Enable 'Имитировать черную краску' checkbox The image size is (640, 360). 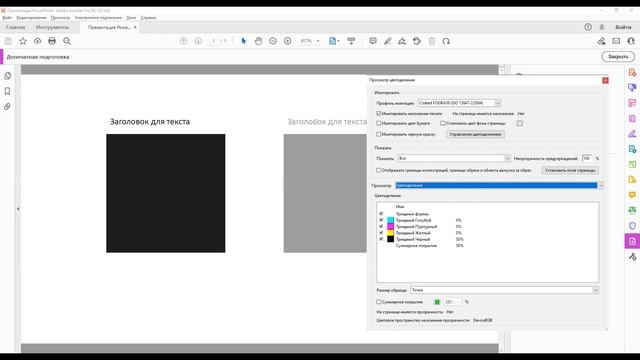point(379,134)
